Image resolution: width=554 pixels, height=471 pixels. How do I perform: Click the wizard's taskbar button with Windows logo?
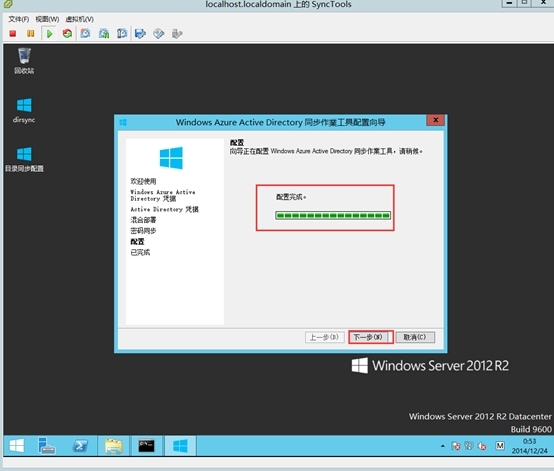(x=180, y=446)
